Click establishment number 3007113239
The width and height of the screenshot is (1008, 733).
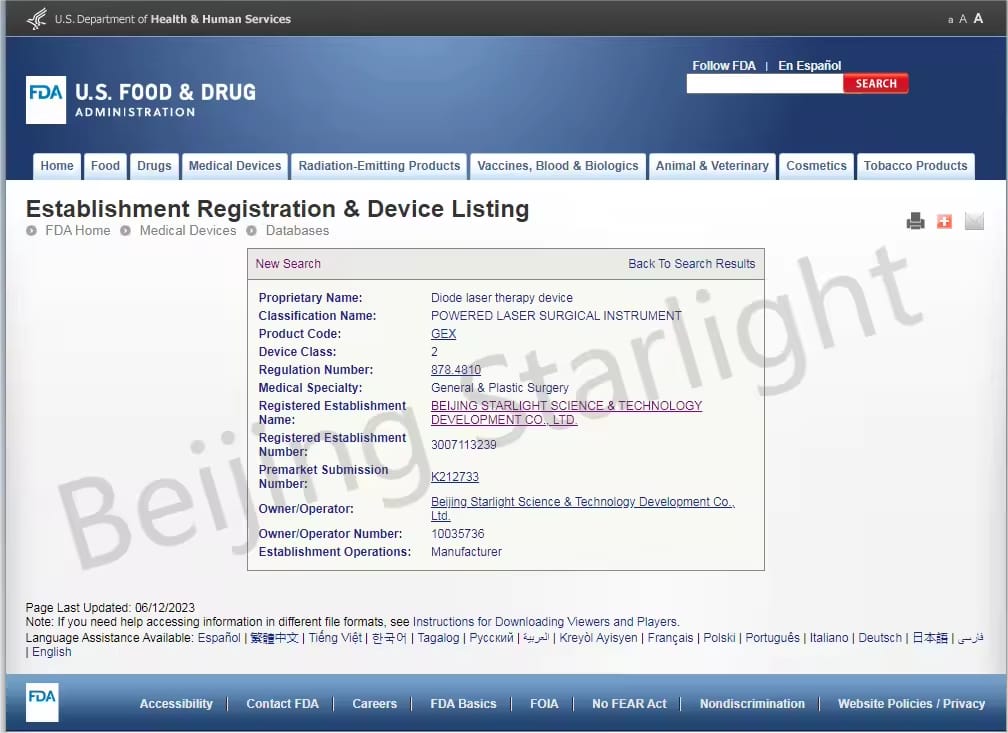pyautogui.click(x=464, y=445)
